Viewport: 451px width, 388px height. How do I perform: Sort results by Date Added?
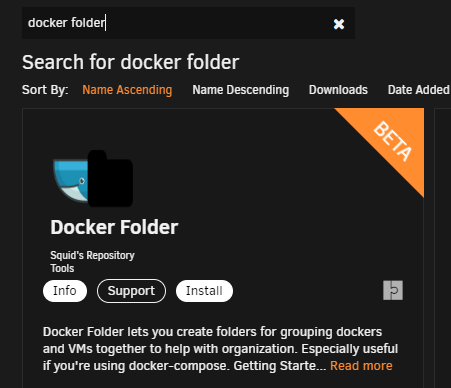click(x=419, y=90)
